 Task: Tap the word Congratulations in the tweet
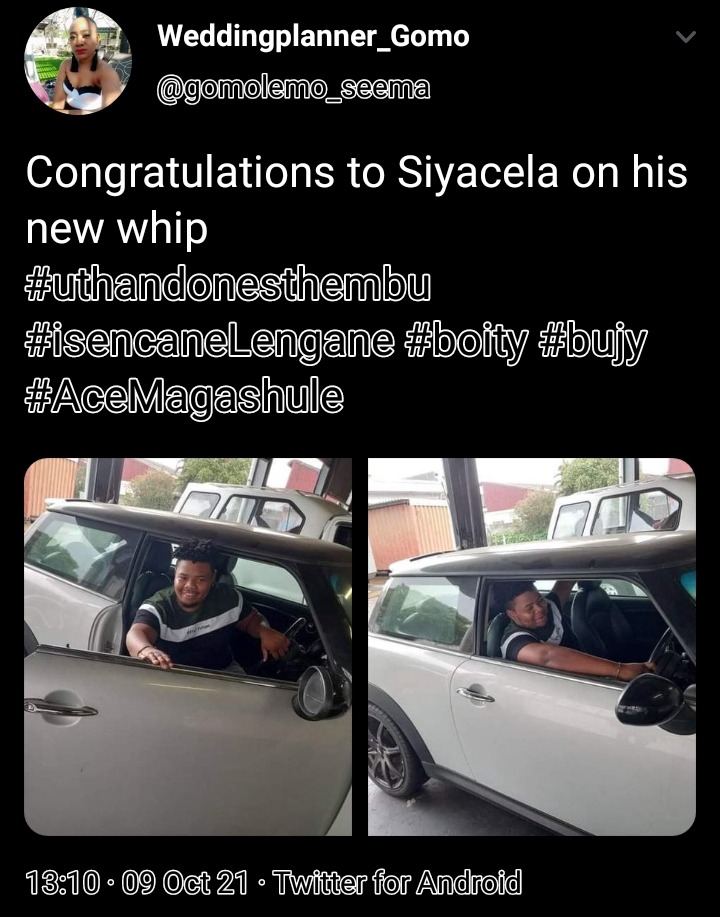coord(180,174)
